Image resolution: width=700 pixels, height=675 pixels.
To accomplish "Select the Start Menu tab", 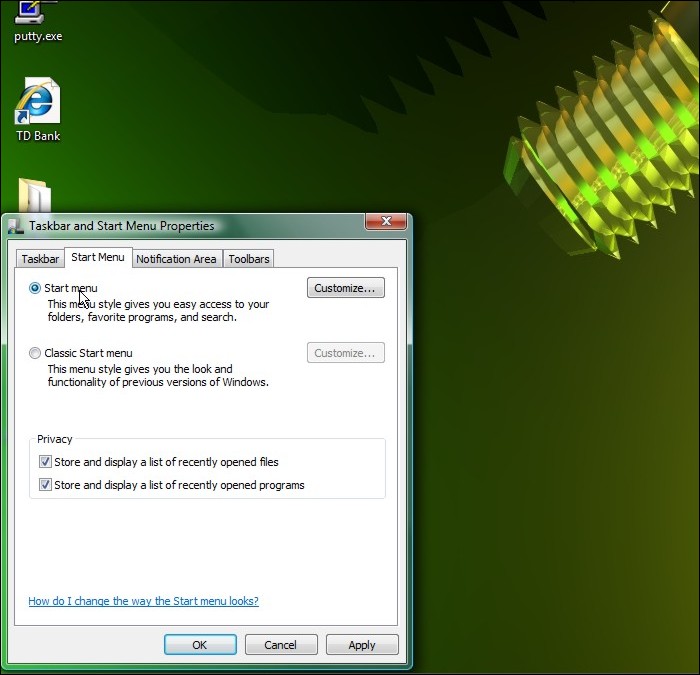I will [98, 258].
